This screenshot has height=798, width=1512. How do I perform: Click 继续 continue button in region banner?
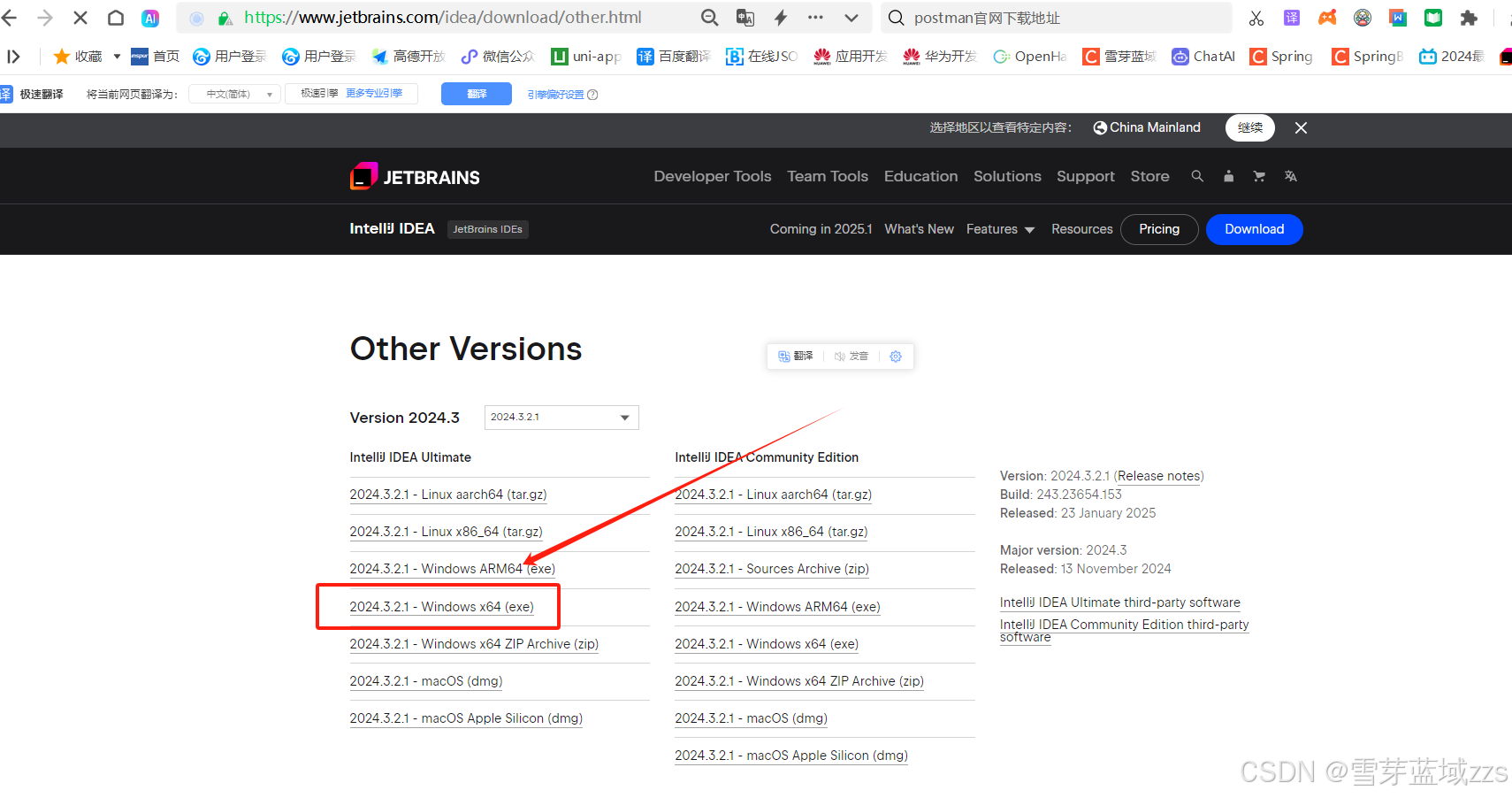1249,127
